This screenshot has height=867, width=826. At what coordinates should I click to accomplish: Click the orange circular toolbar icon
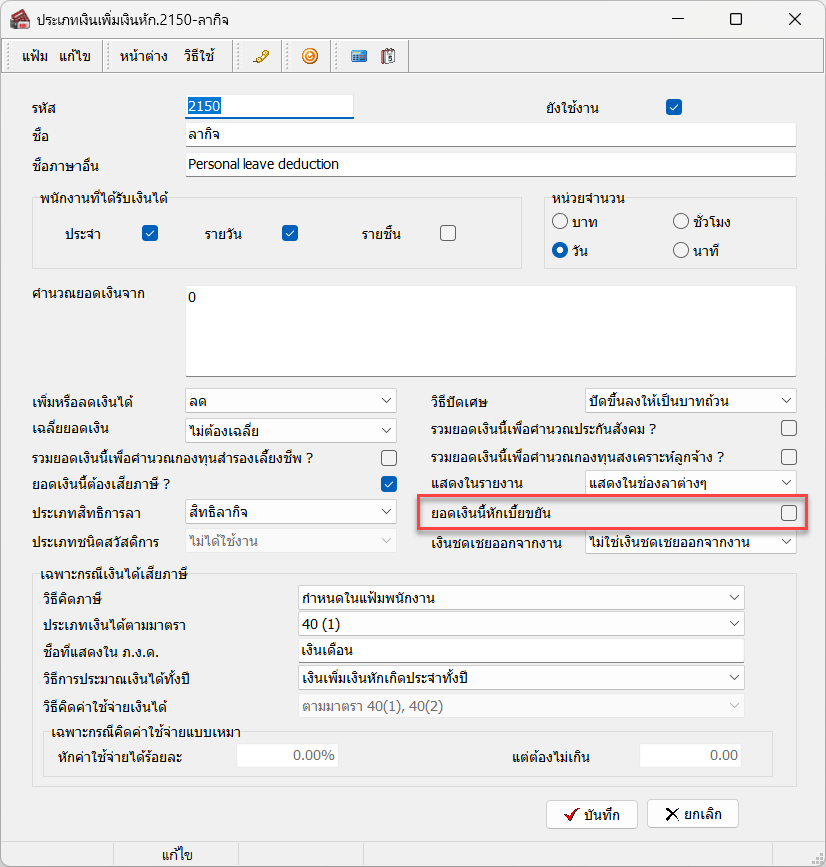point(309,57)
